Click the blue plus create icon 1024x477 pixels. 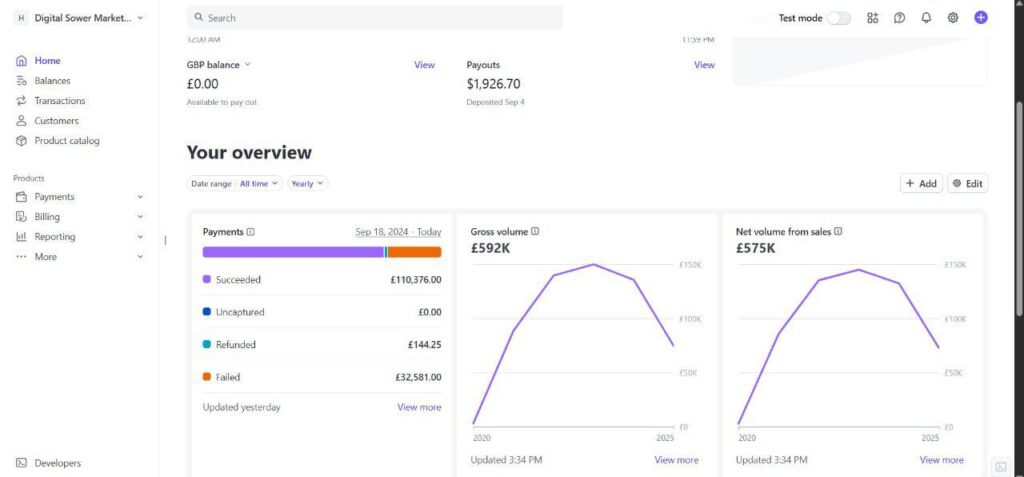point(981,18)
